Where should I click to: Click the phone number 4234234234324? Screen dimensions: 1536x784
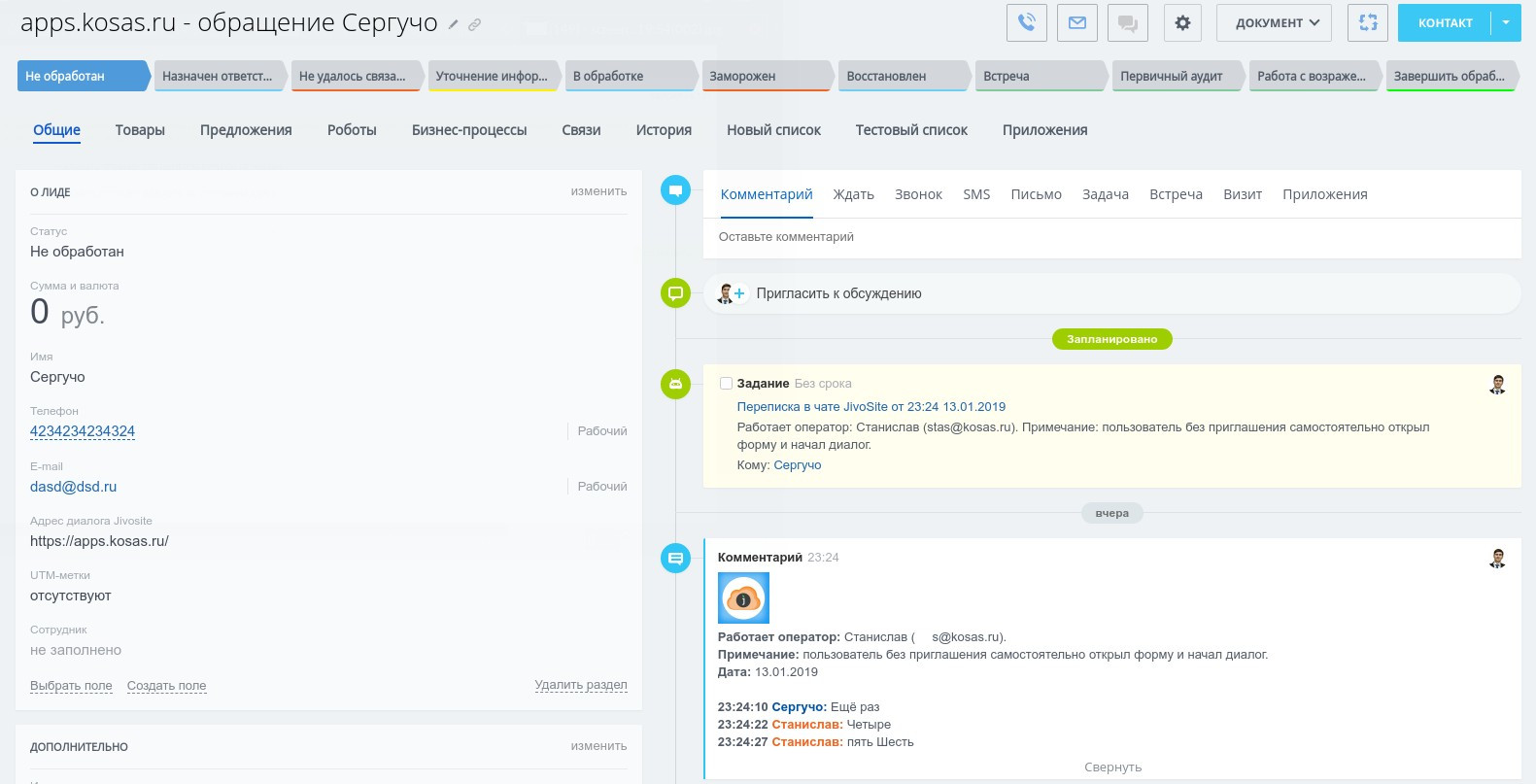tap(83, 431)
